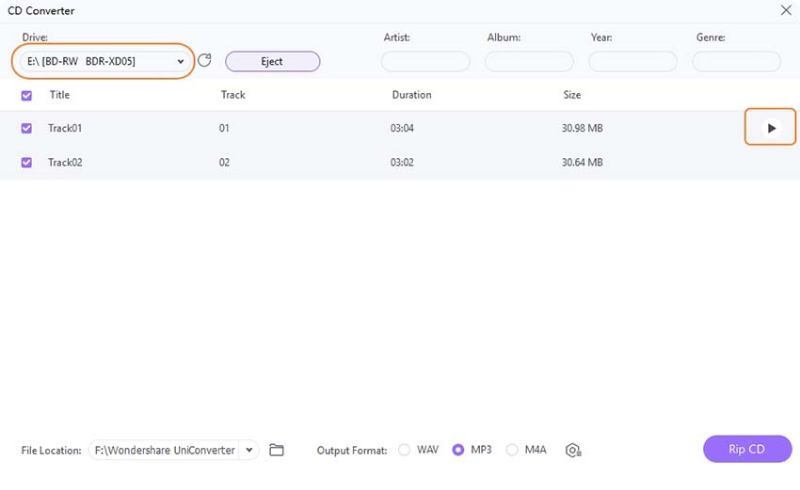
Task: Open output format settings gear
Action: pyautogui.click(x=572, y=450)
